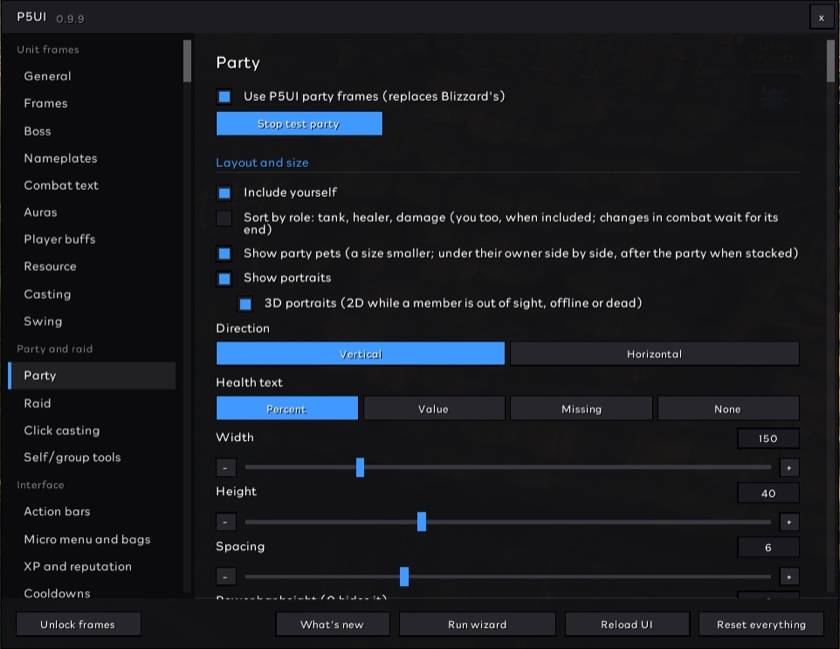Disable Show portraits checkbox

pyautogui.click(x=224, y=279)
